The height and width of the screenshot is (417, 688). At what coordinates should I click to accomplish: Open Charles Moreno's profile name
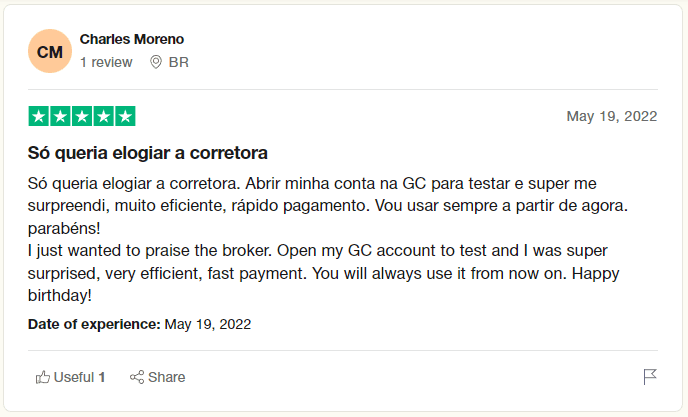coord(132,39)
